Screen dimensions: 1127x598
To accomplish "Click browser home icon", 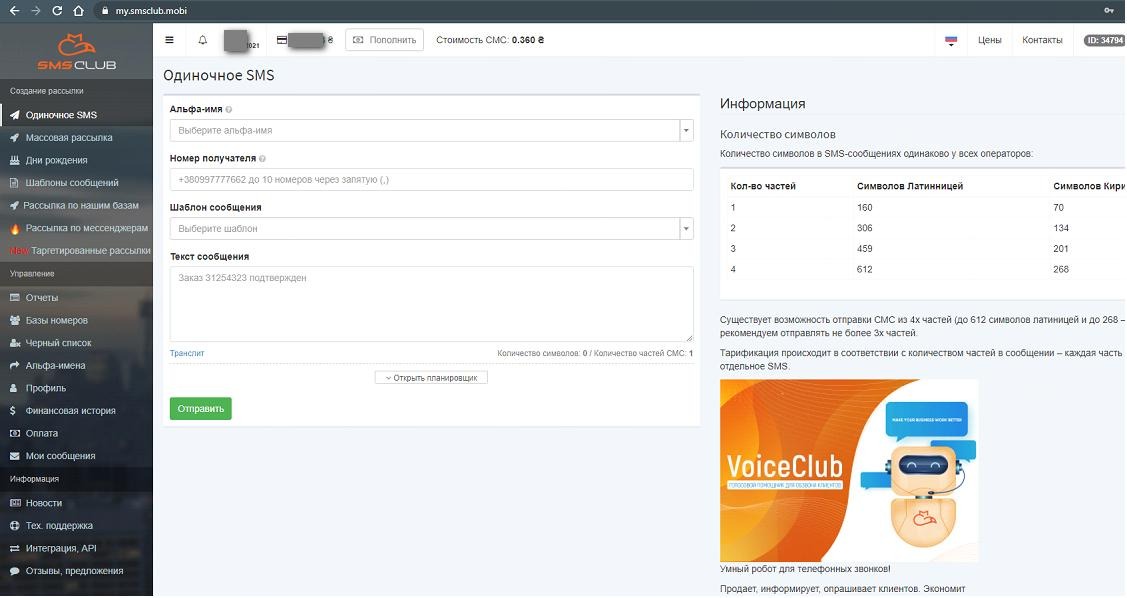I will (78, 11).
